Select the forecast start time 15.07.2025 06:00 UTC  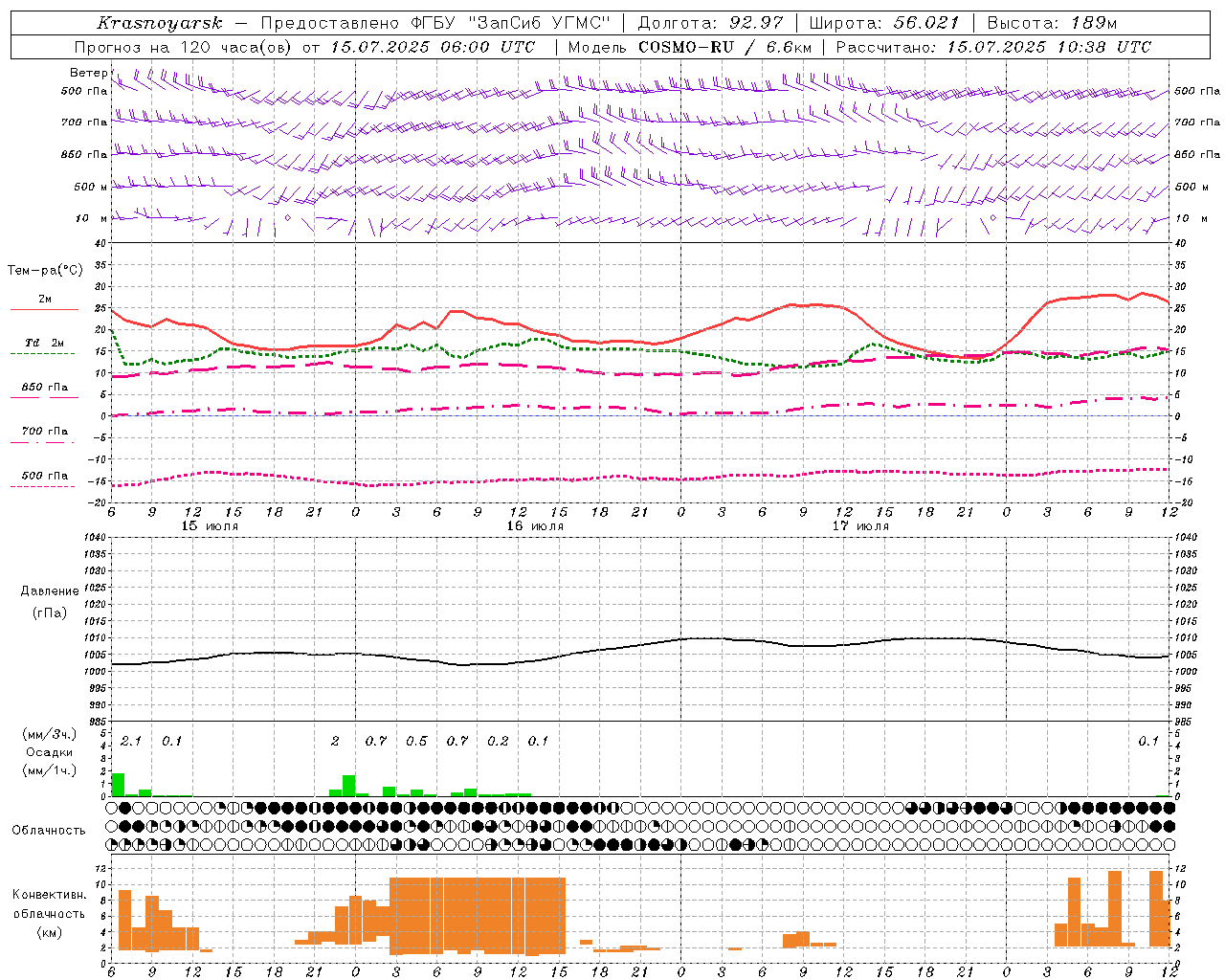click(x=433, y=47)
